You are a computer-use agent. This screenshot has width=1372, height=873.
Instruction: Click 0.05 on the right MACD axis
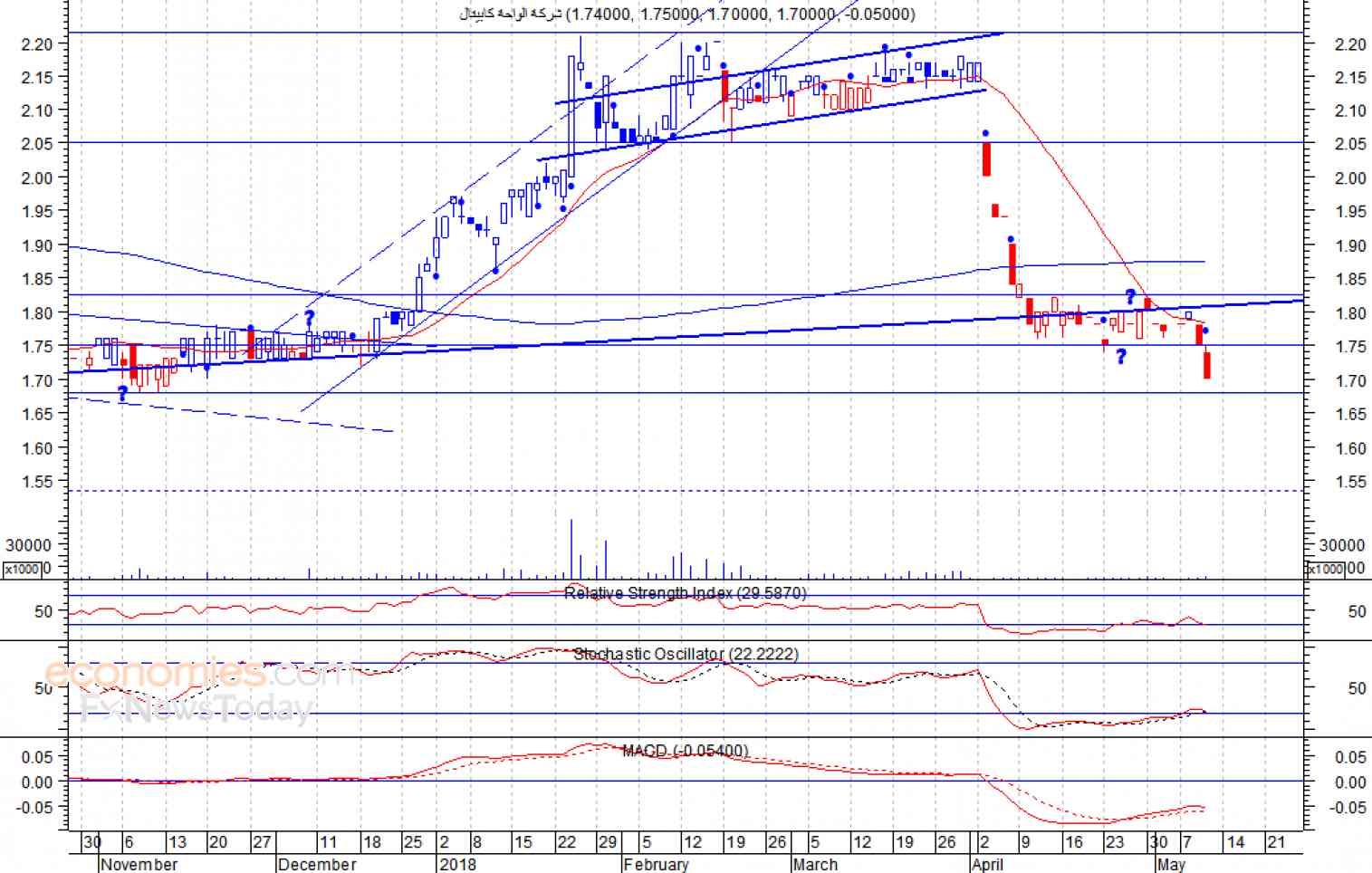tap(1350, 757)
